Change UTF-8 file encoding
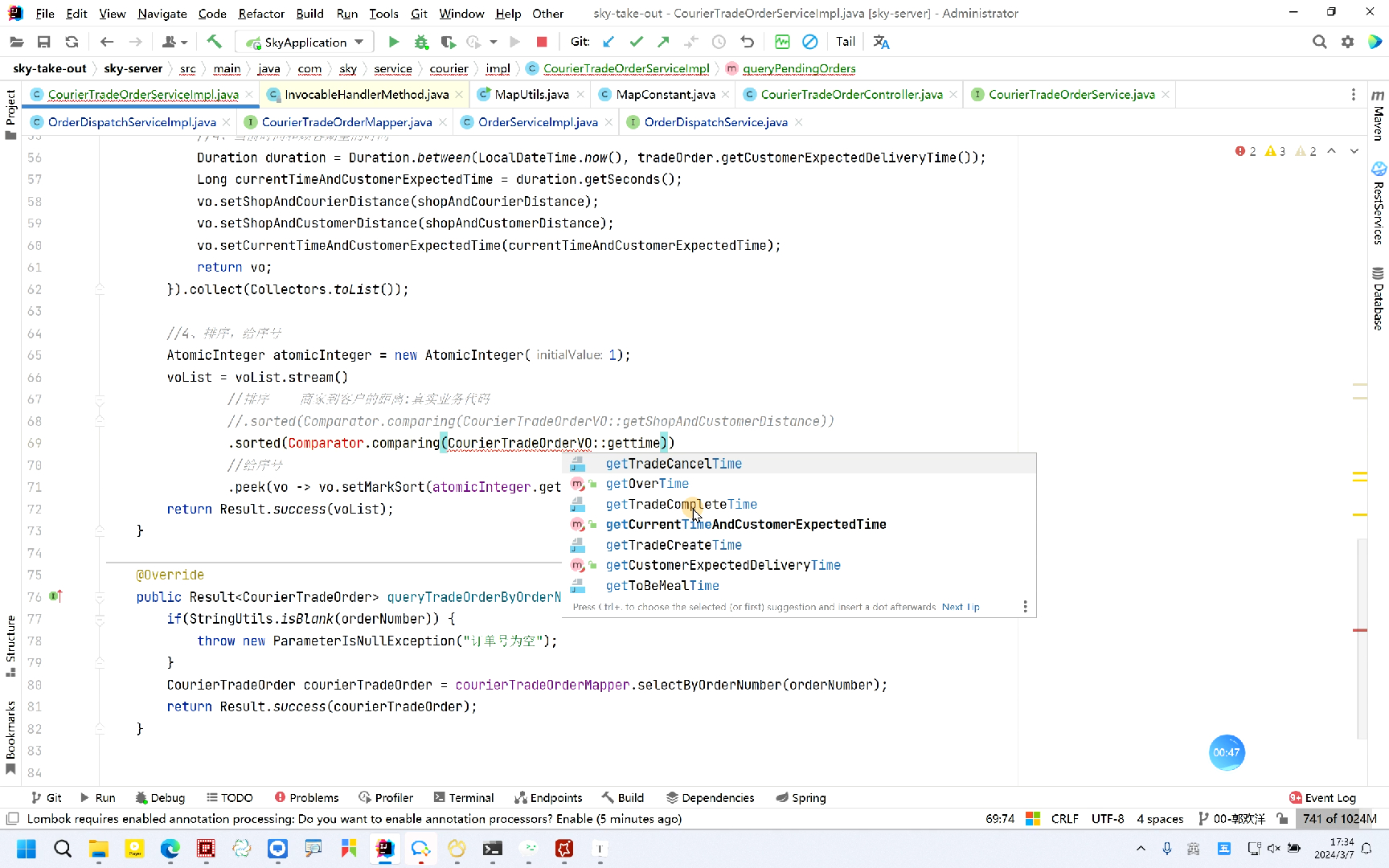This screenshot has width=1389, height=868. (x=1108, y=819)
